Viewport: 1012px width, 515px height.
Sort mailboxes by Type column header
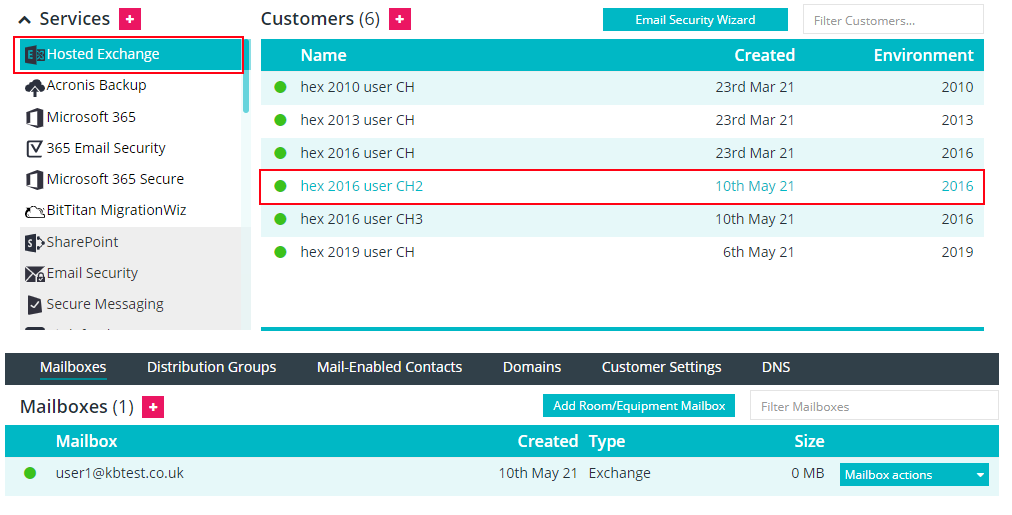(607, 441)
